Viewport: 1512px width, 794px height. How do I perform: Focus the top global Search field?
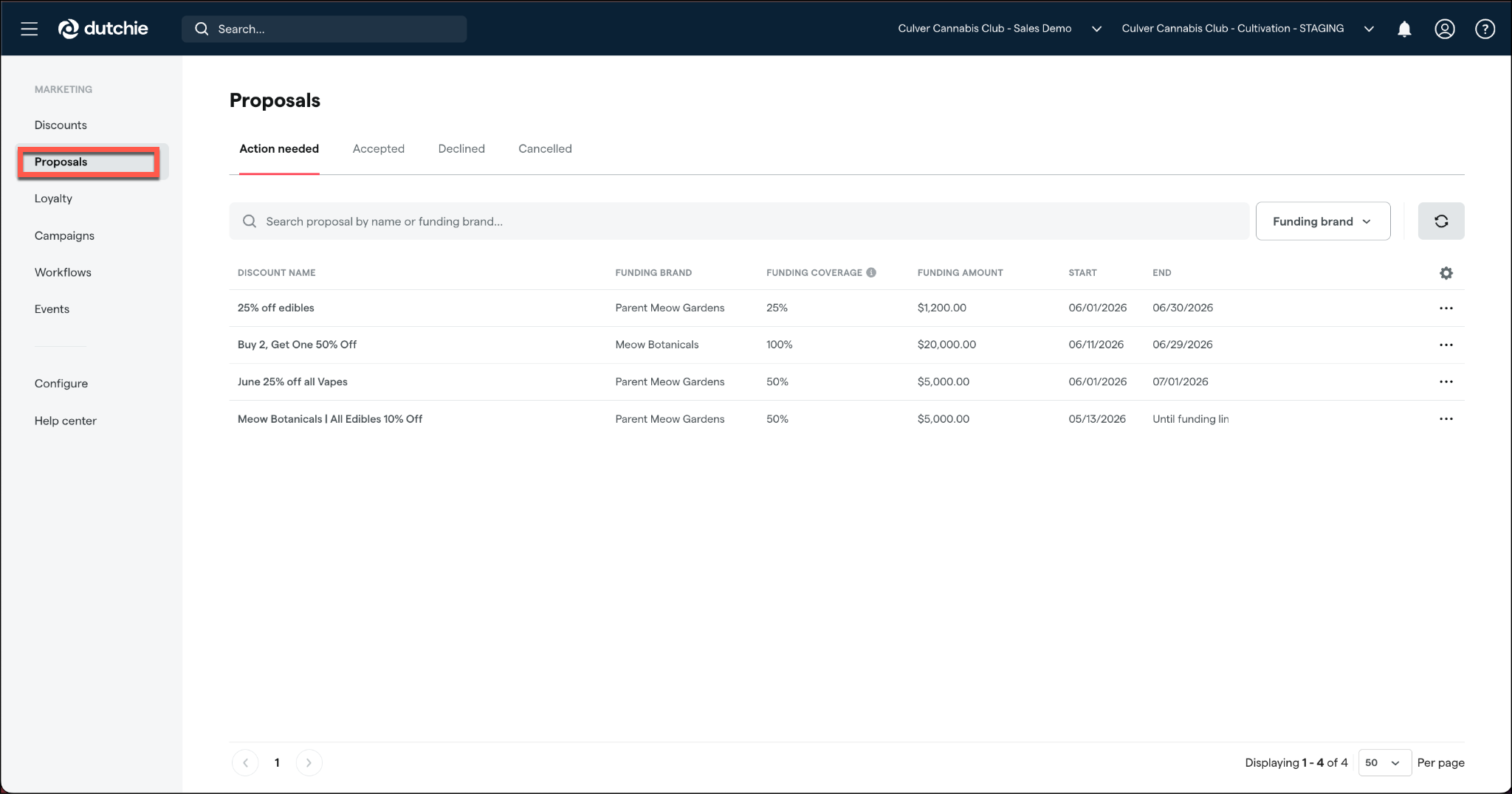(x=324, y=29)
